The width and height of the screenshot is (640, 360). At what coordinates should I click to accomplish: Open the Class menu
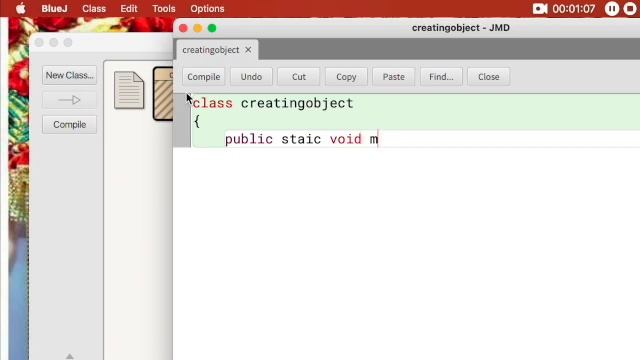pos(94,9)
